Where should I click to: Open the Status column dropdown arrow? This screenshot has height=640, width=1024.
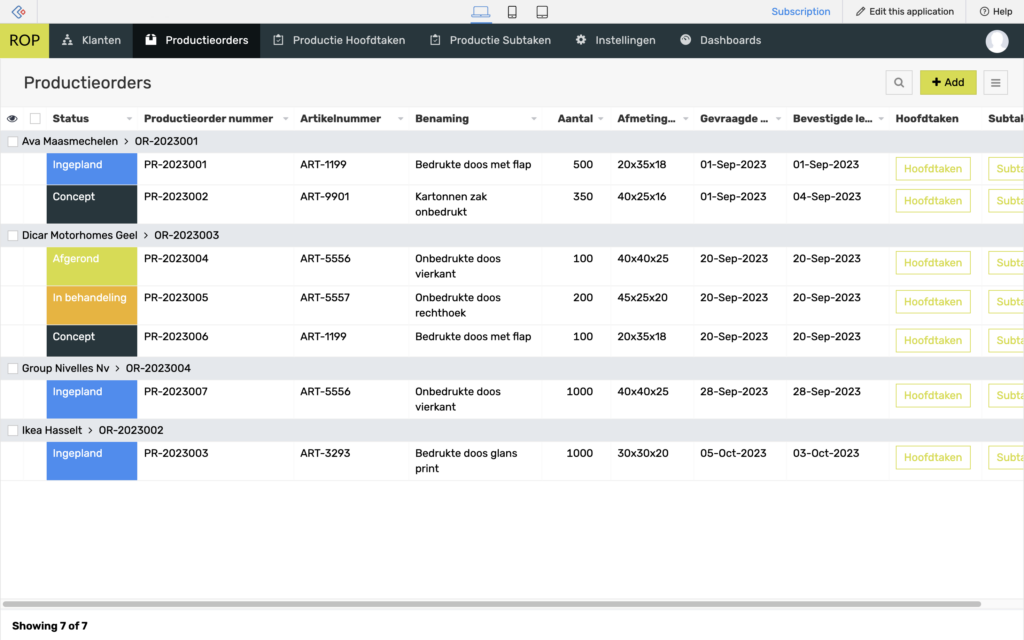(129, 119)
